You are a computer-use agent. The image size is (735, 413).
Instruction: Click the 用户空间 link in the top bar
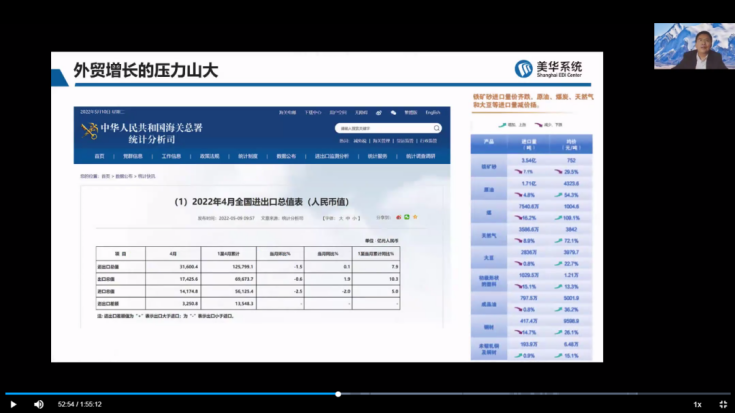pyautogui.click(x=338, y=113)
